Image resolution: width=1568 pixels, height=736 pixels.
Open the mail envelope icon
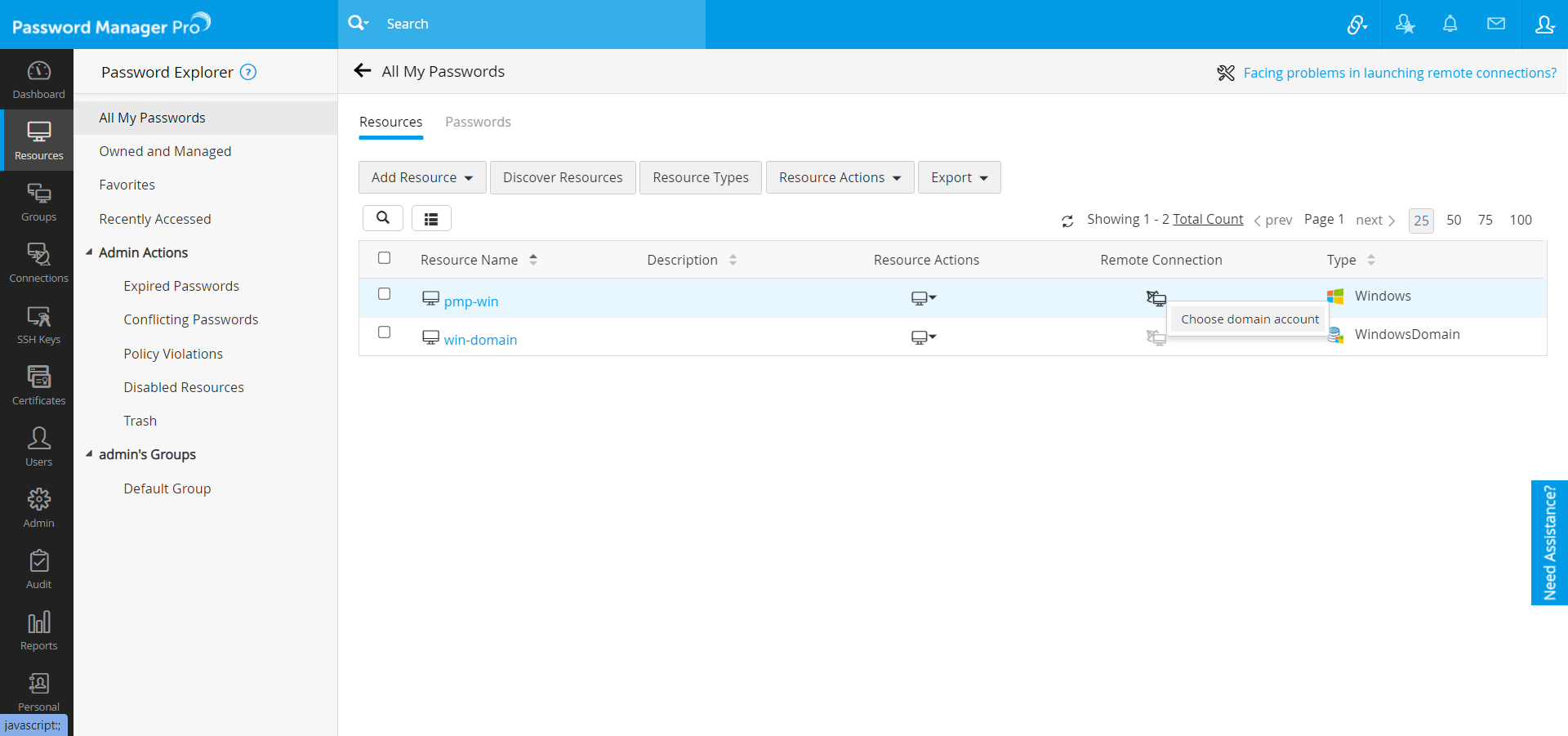pos(1495,25)
